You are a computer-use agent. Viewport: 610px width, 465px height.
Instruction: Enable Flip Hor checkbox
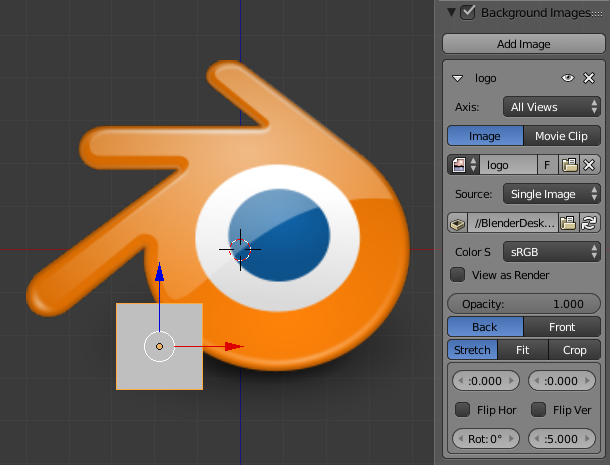(462, 409)
